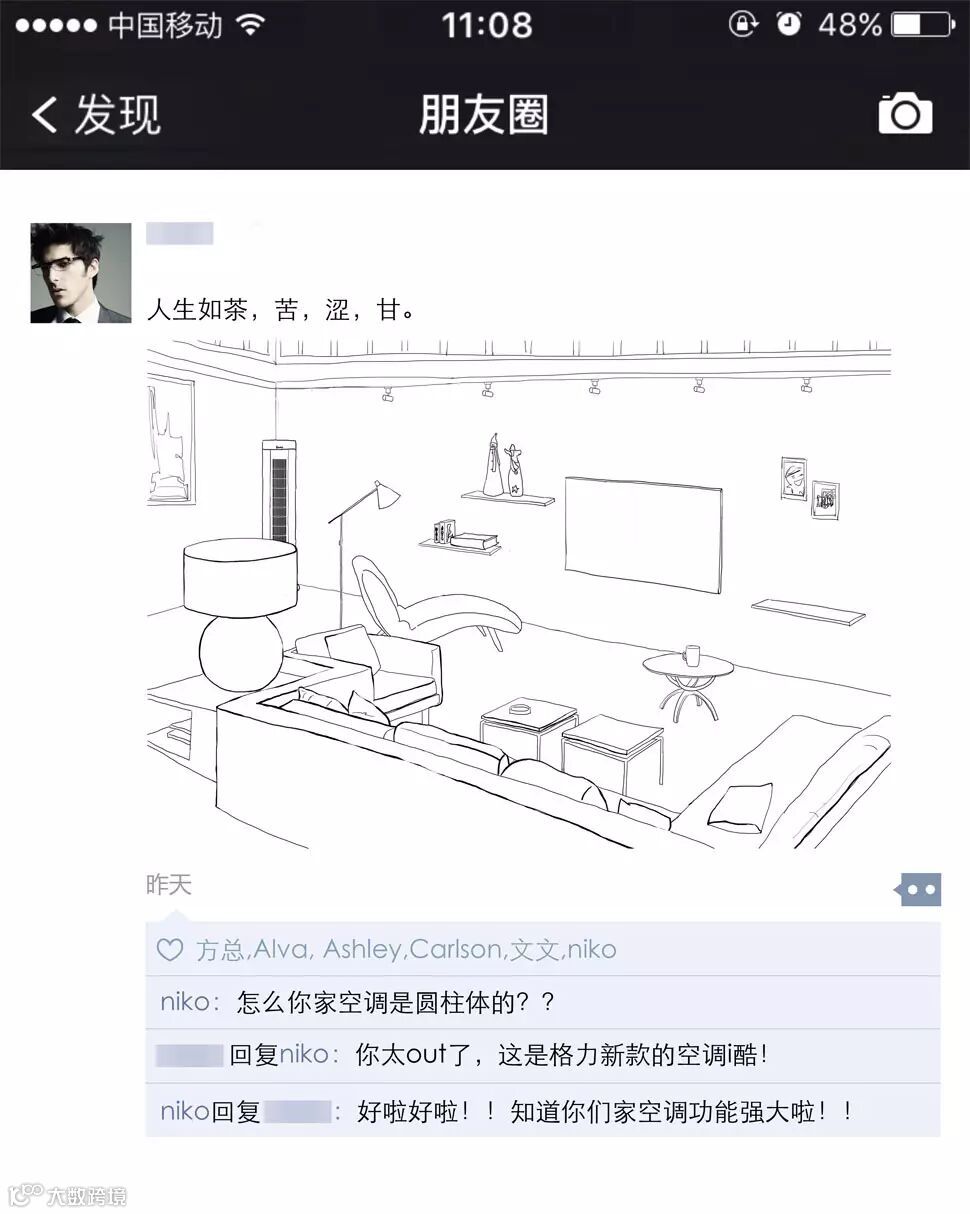
Task: Open niko's profile from likes list
Action: coord(591,949)
